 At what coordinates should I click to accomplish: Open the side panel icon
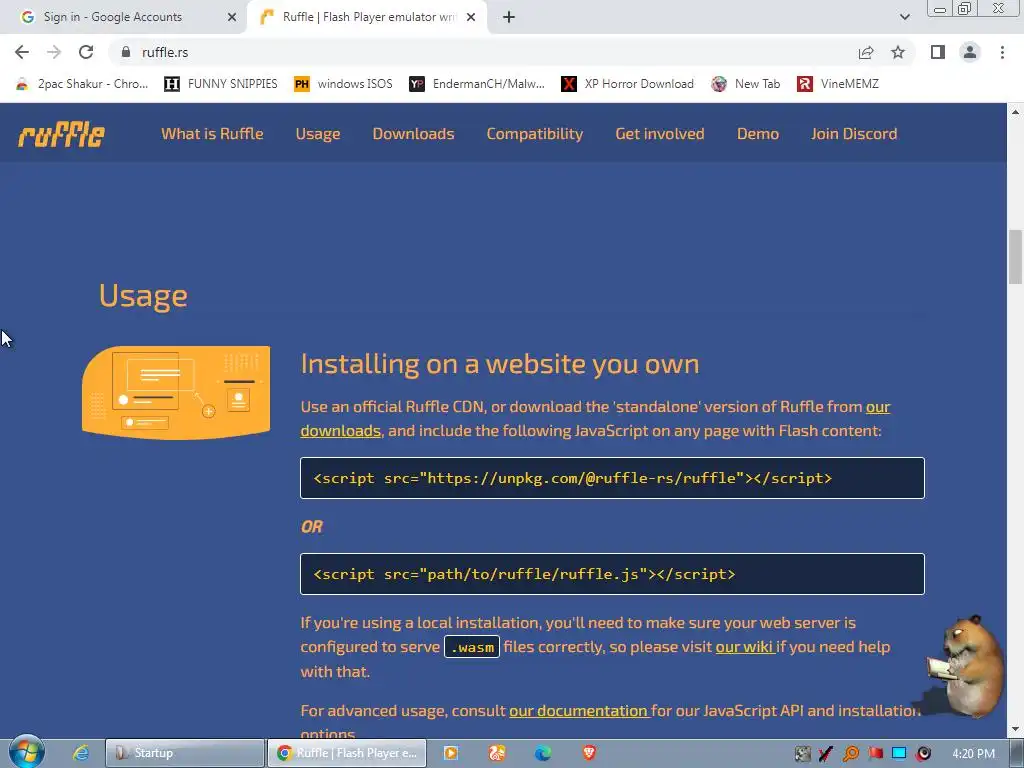[x=938, y=52]
